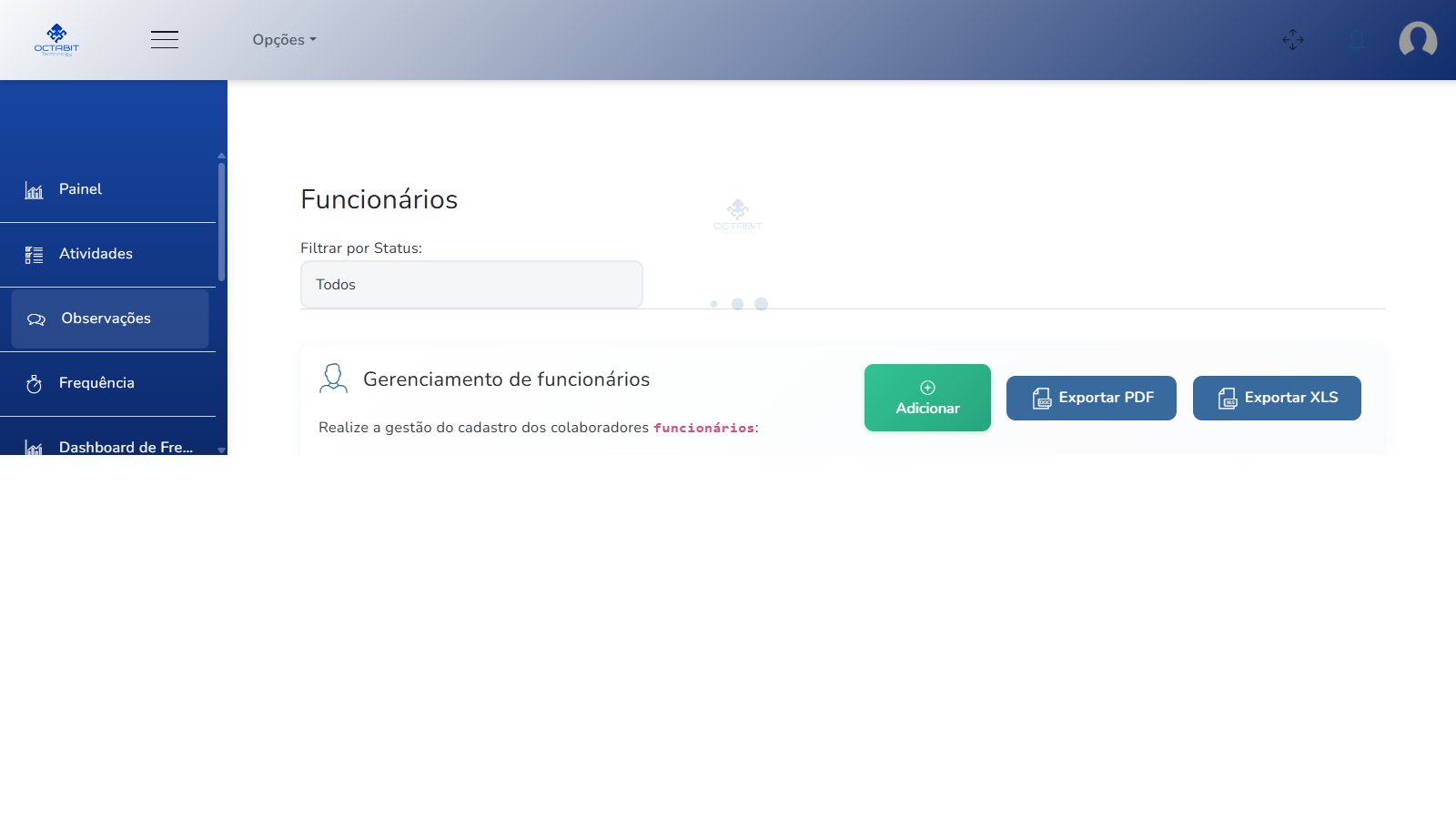
Task: Click the Atividades list icon
Action: 34,255
